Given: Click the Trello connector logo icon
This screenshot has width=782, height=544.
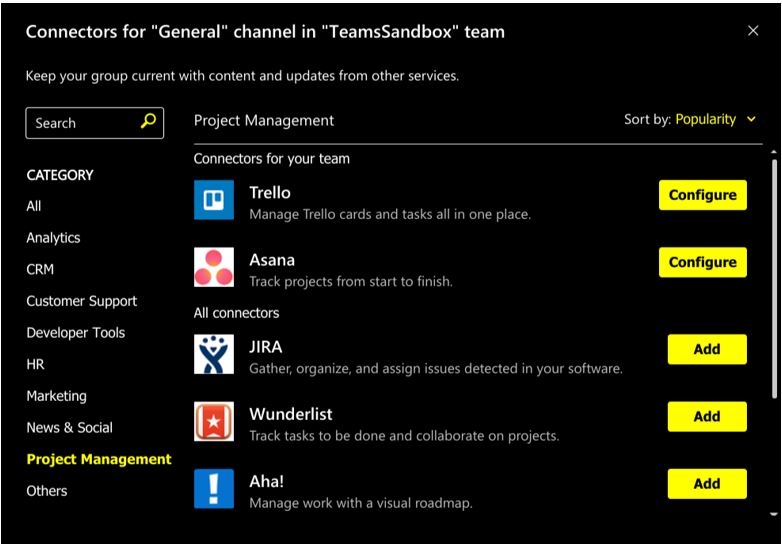Looking at the screenshot, I should [x=213, y=200].
